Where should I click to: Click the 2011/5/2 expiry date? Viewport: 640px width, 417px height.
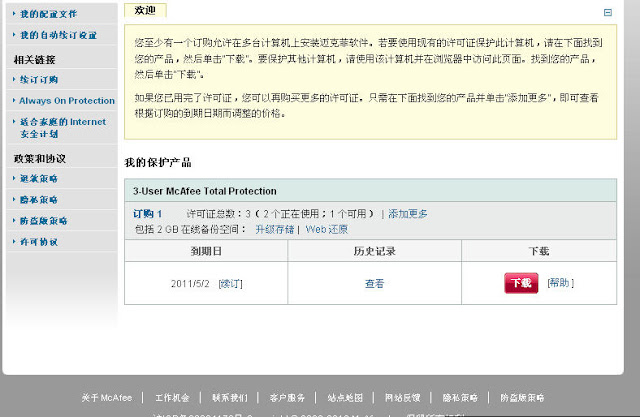[x=190, y=284]
